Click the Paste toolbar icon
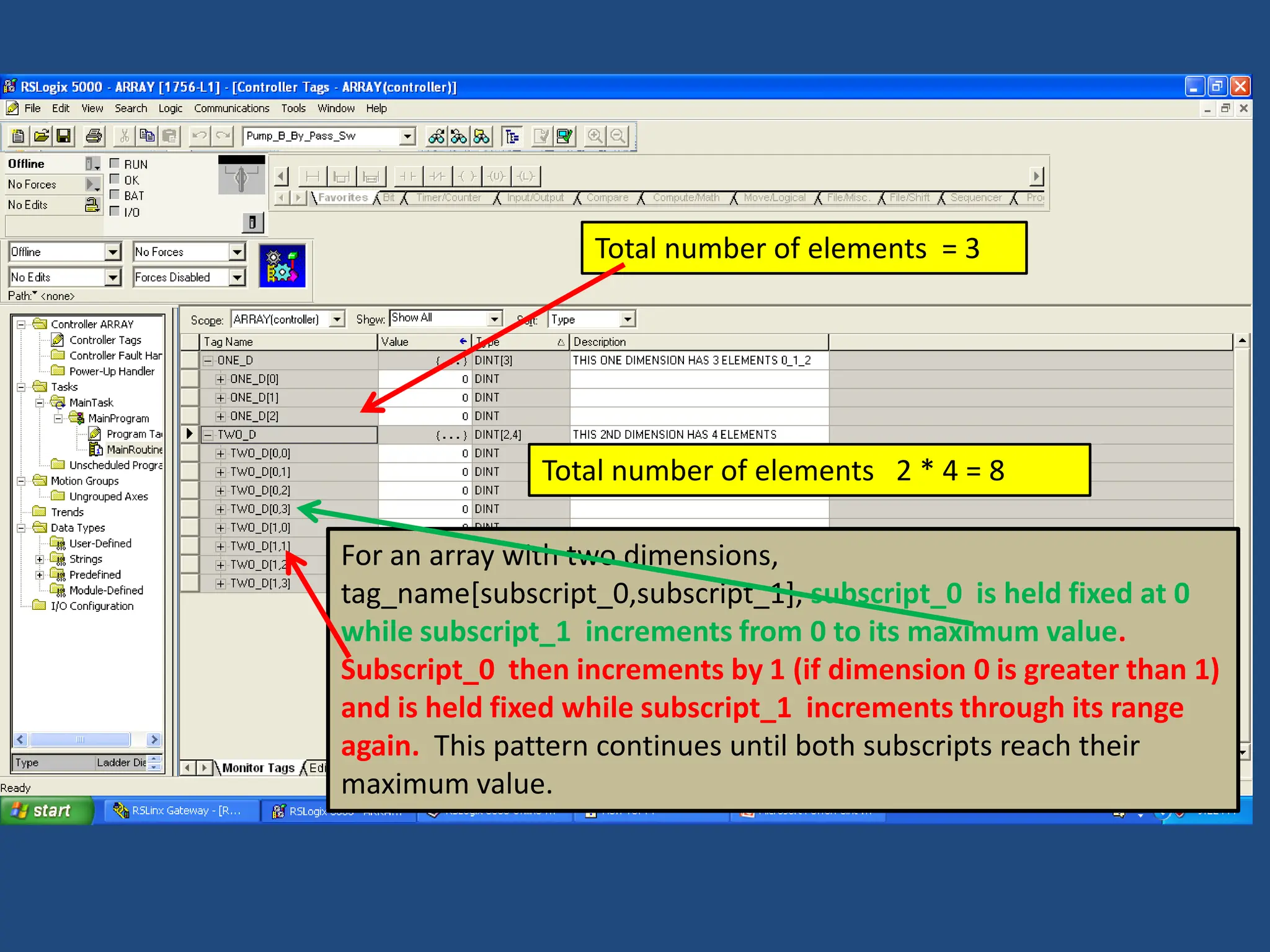The width and height of the screenshot is (1270, 952). coord(169,136)
